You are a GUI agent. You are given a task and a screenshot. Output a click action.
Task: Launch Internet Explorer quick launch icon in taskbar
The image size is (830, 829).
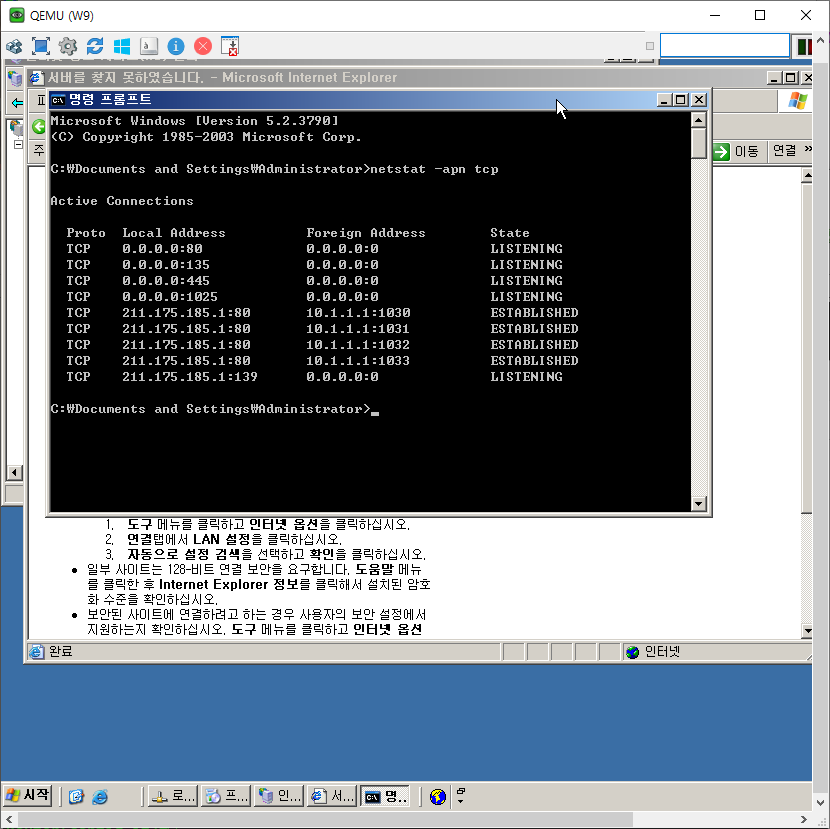pos(100,796)
